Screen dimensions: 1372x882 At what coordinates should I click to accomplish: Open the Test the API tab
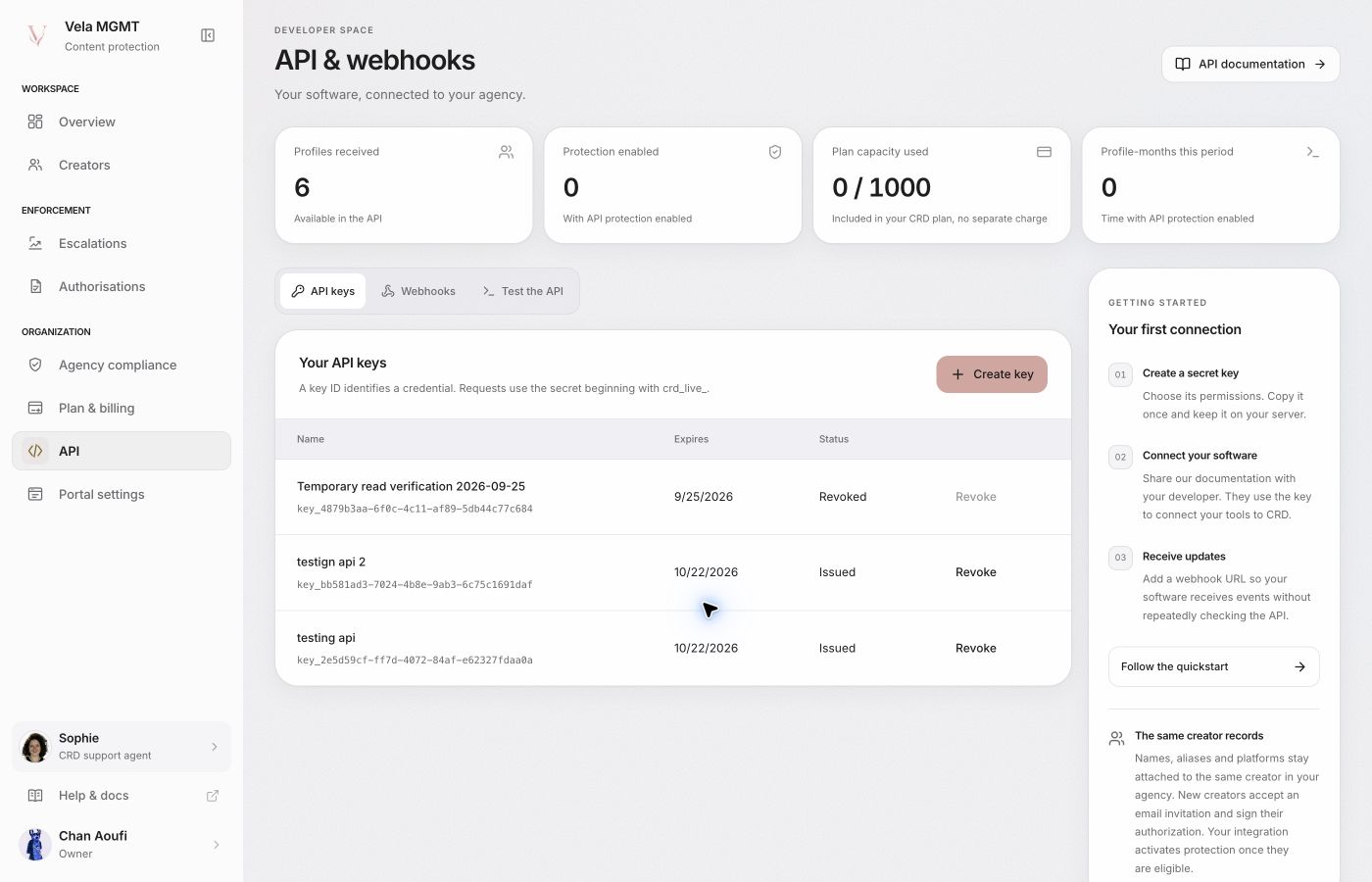(522, 291)
